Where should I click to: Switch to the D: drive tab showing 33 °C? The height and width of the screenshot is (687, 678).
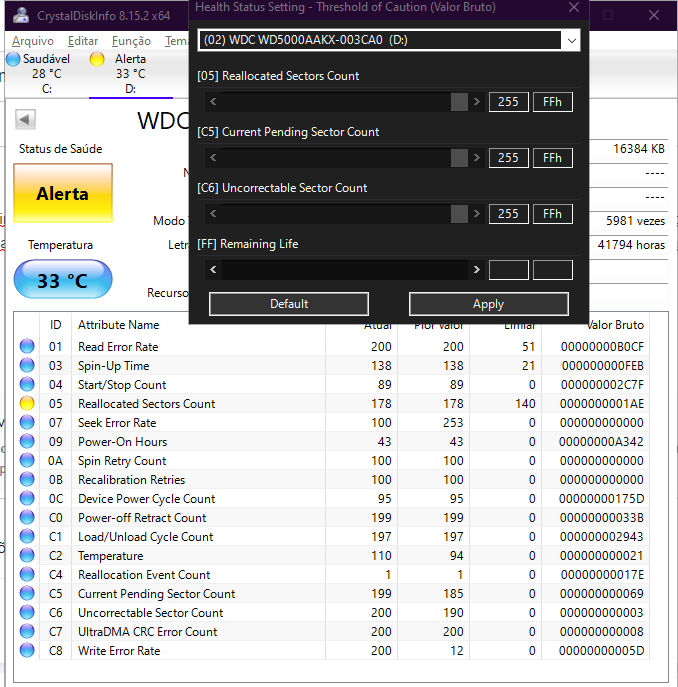(131, 74)
